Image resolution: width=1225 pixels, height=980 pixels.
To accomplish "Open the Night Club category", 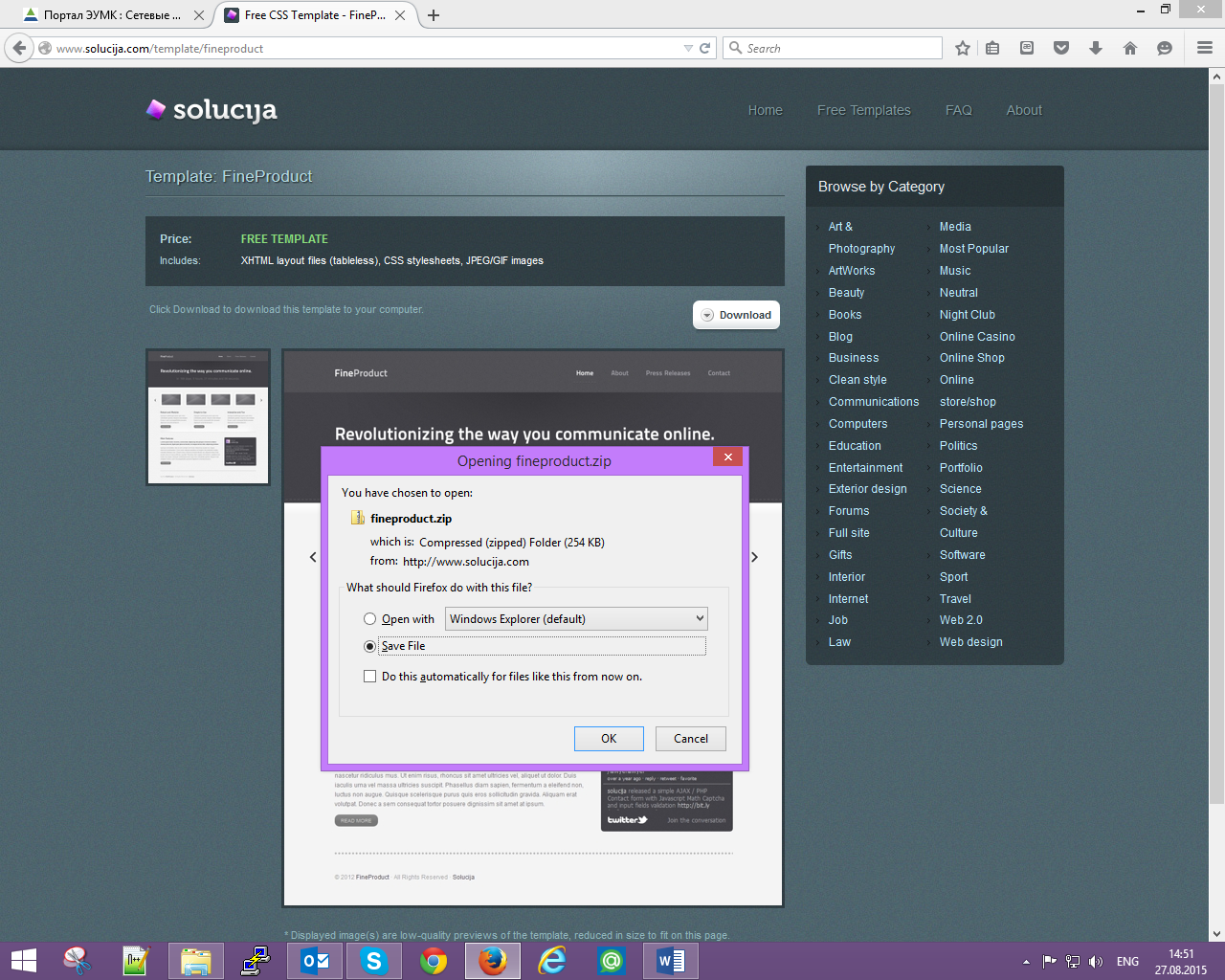I will [x=968, y=315].
